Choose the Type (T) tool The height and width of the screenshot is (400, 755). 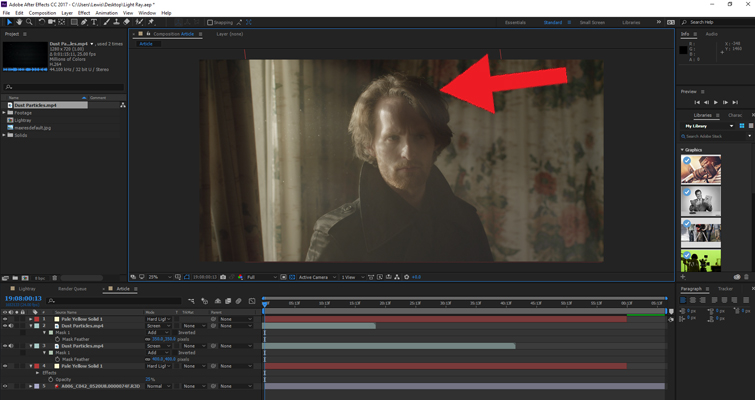[x=94, y=22]
